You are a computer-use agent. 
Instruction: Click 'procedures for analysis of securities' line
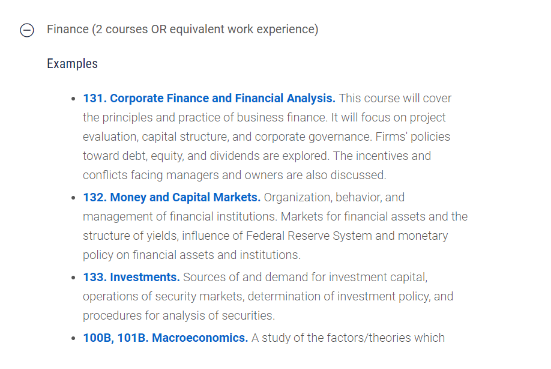coord(179,316)
